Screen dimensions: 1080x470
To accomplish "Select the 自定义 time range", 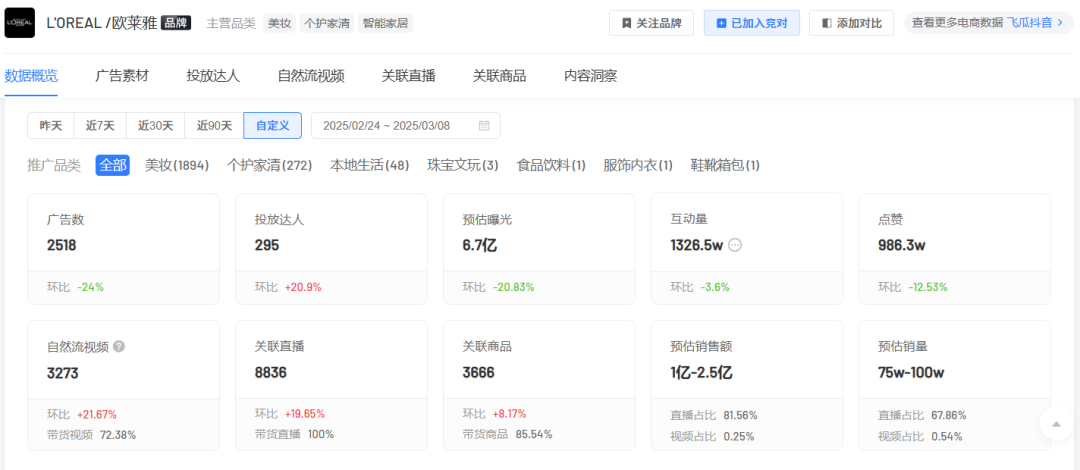I will [x=273, y=125].
